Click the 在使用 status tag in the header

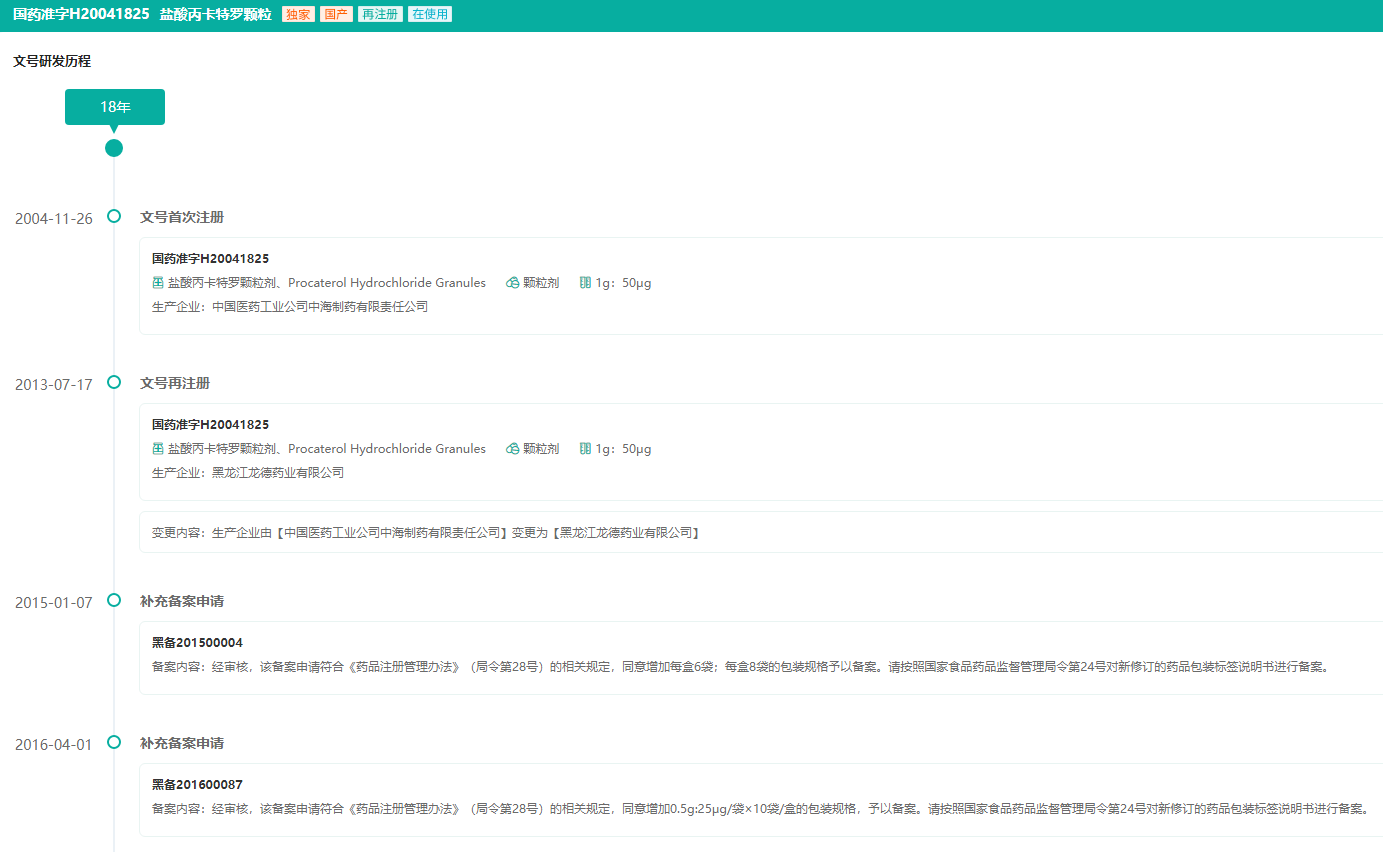point(430,14)
